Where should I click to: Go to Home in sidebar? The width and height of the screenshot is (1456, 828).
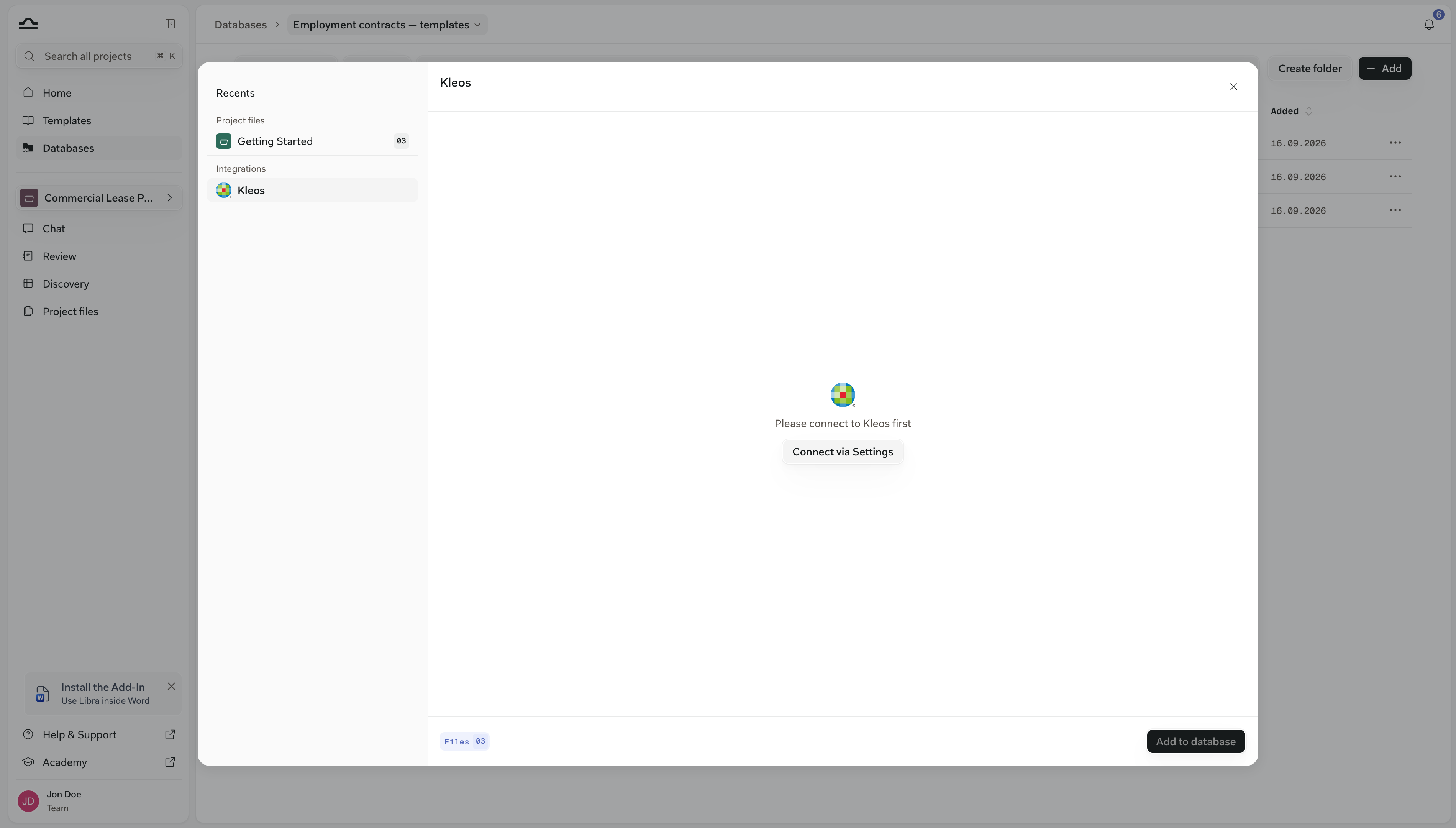[x=99, y=93]
